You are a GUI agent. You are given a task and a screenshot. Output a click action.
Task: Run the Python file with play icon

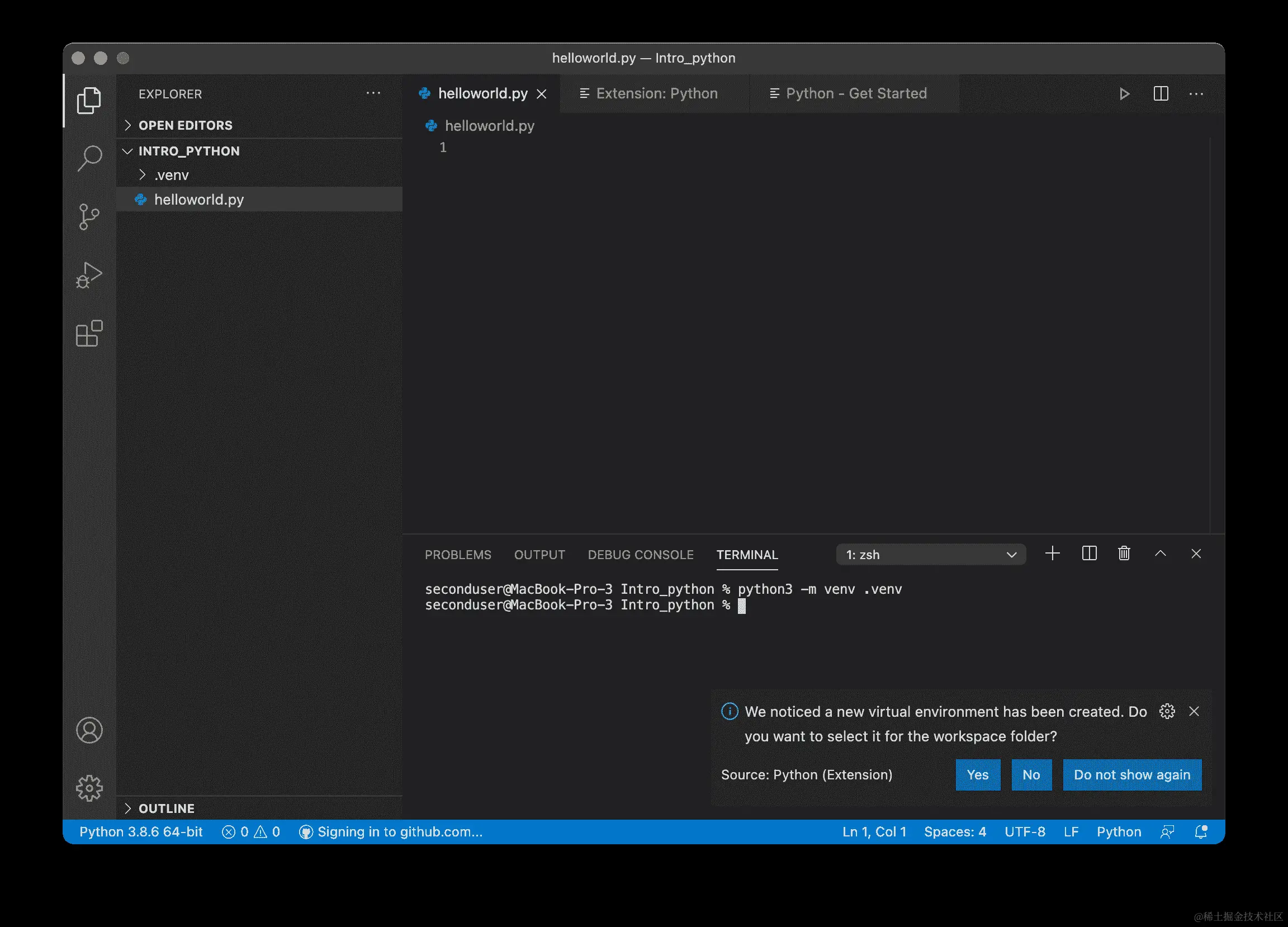[1123, 94]
